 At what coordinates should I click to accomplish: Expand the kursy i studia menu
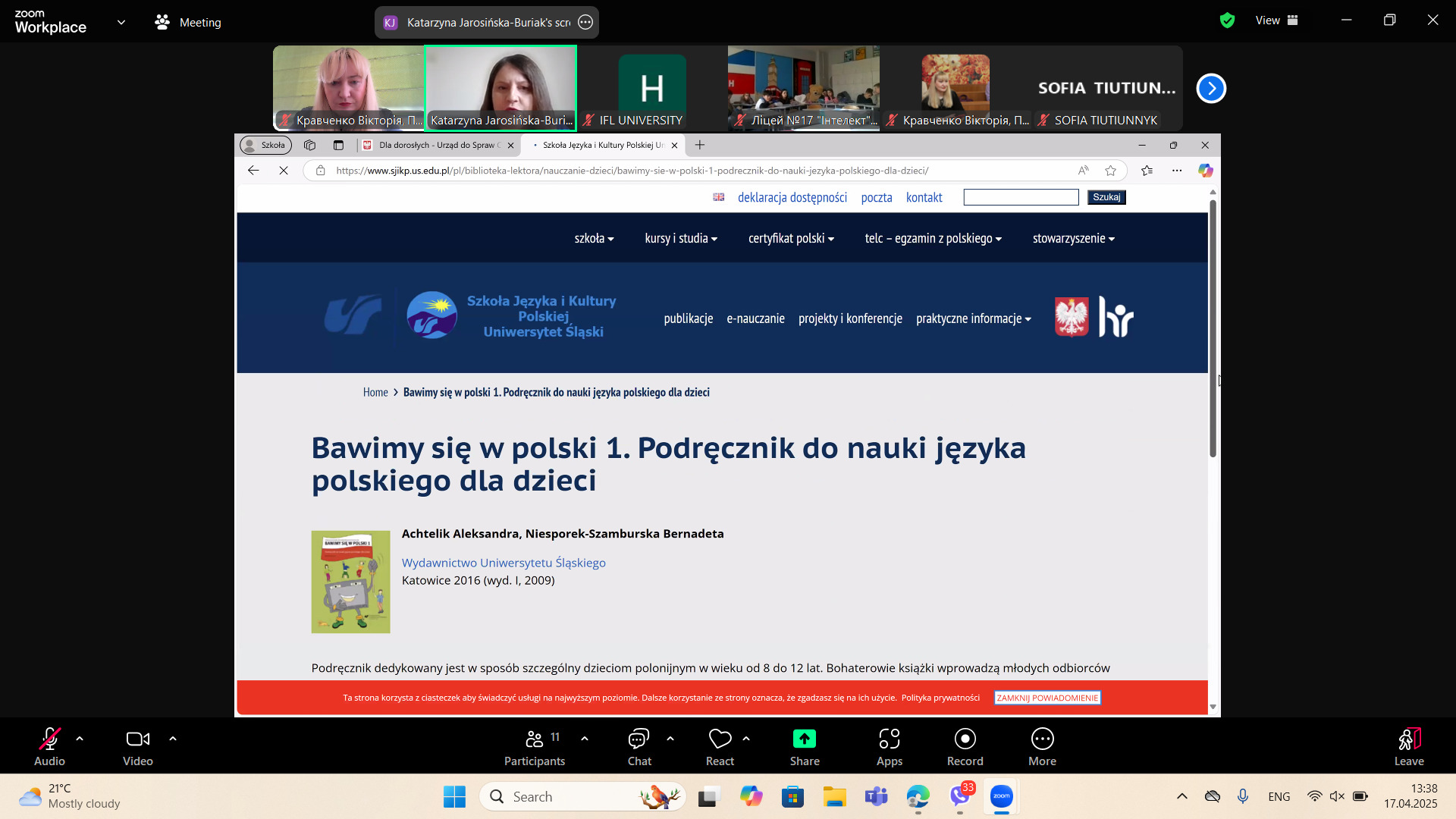pyautogui.click(x=681, y=238)
